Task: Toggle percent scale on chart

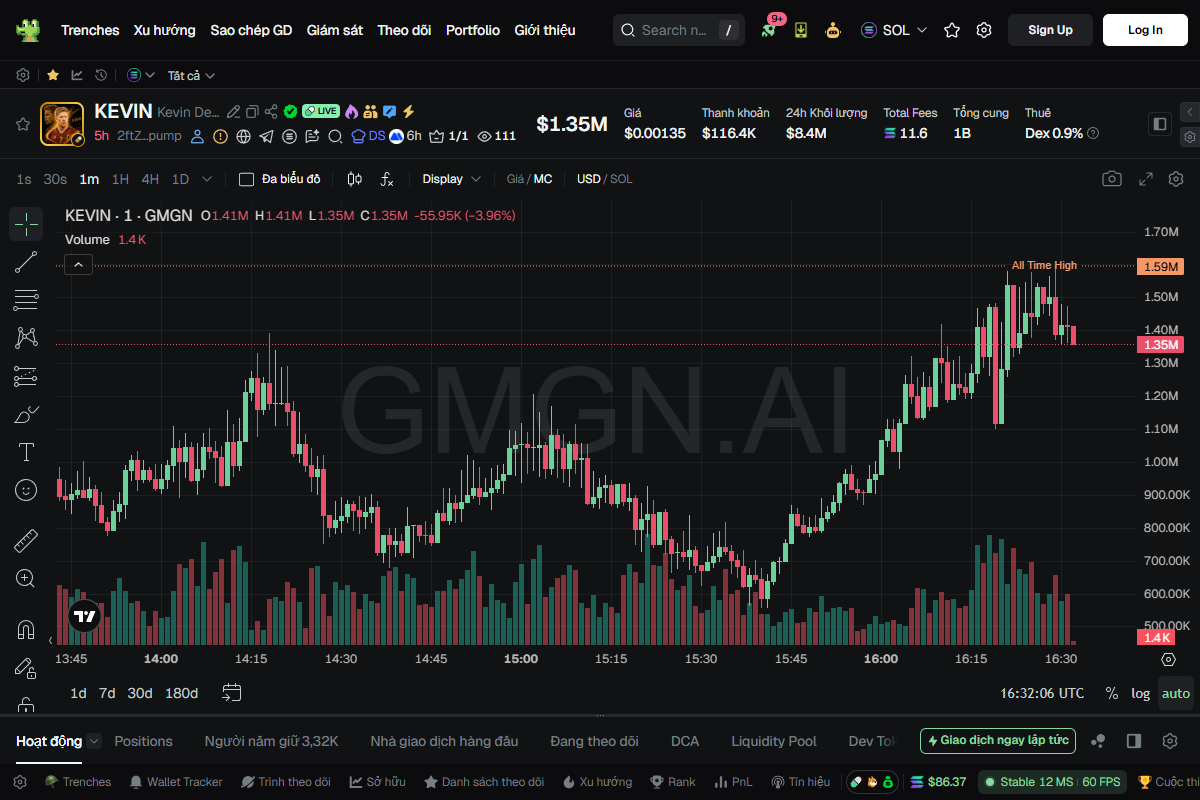Action: [1112, 693]
